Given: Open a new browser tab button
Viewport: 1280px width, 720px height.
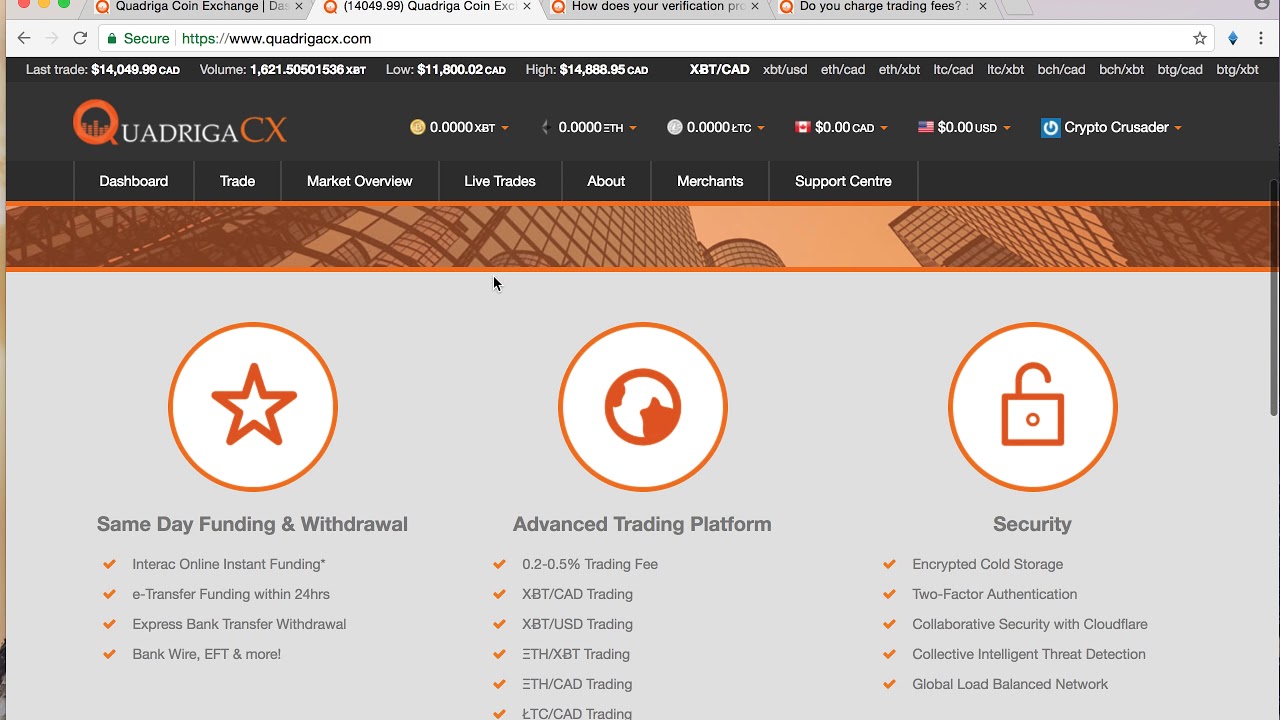Looking at the screenshot, I should [x=1016, y=7].
